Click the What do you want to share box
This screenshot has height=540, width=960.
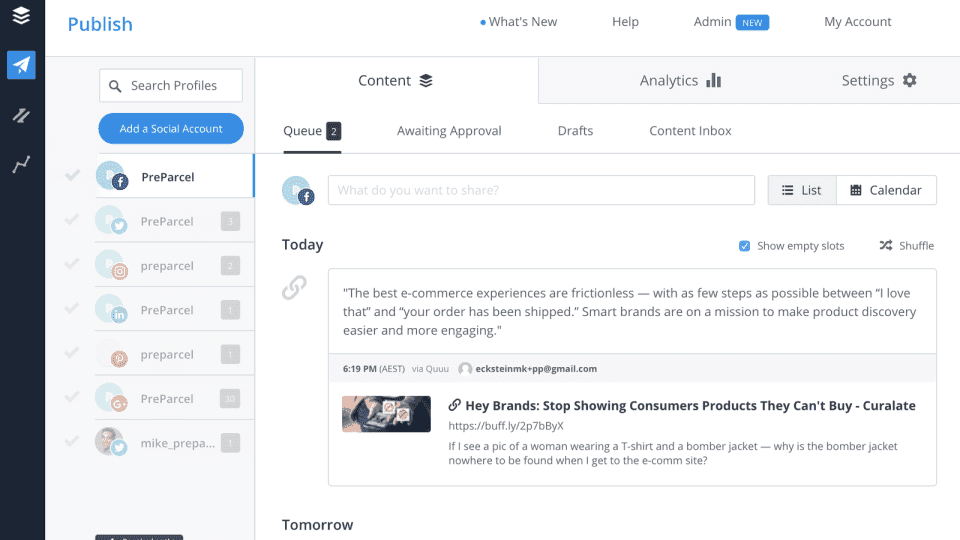pyautogui.click(x=541, y=190)
